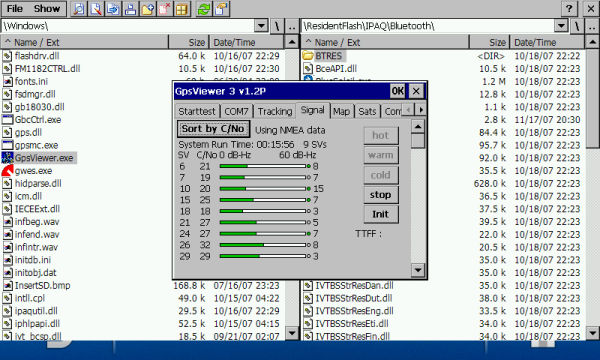600x360 pixels.
Task: Expand the \Windows\ path dropdown
Action: (261, 26)
